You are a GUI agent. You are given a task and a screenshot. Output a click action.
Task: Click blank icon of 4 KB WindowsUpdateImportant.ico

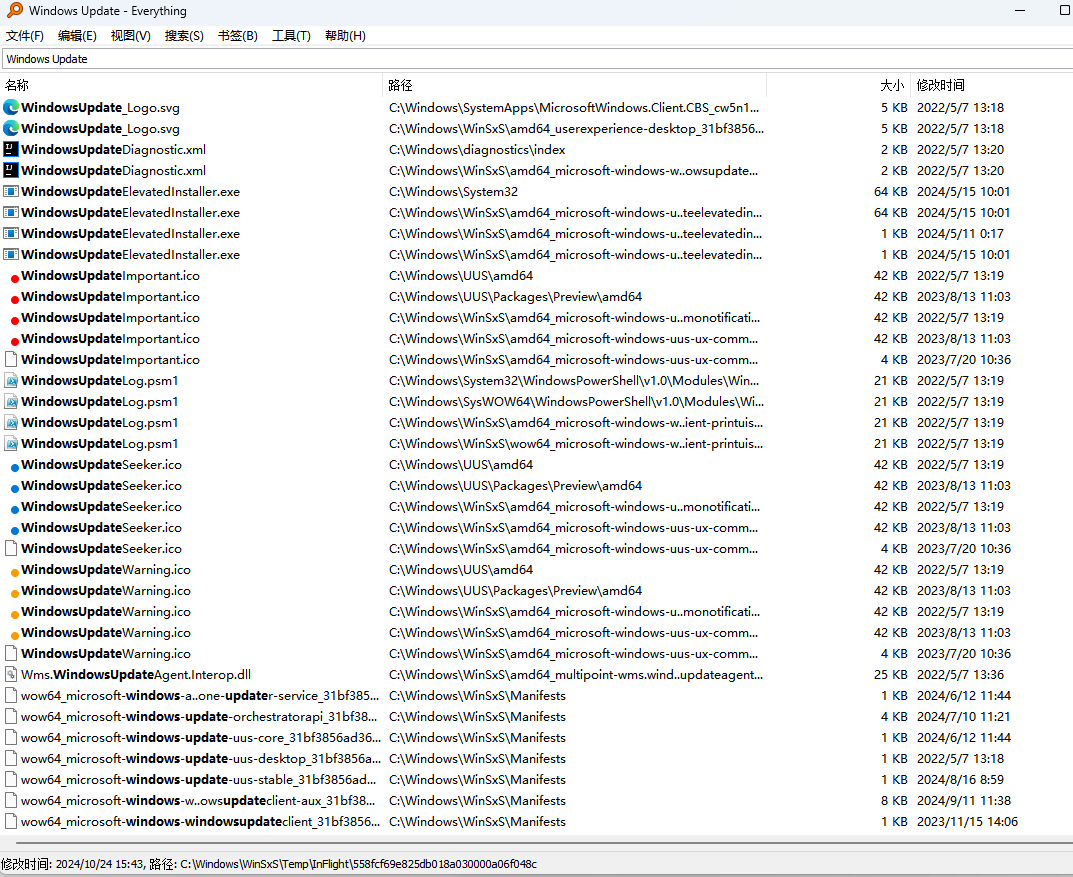[x=11, y=359]
